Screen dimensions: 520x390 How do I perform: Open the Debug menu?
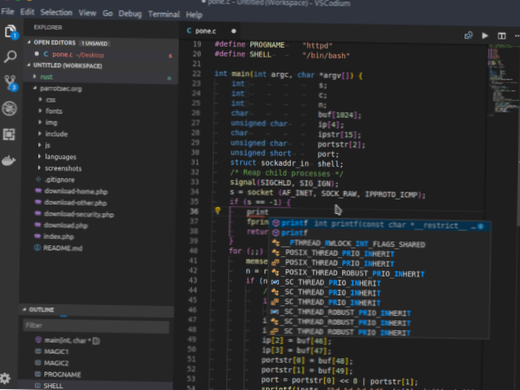click(x=130, y=14)
